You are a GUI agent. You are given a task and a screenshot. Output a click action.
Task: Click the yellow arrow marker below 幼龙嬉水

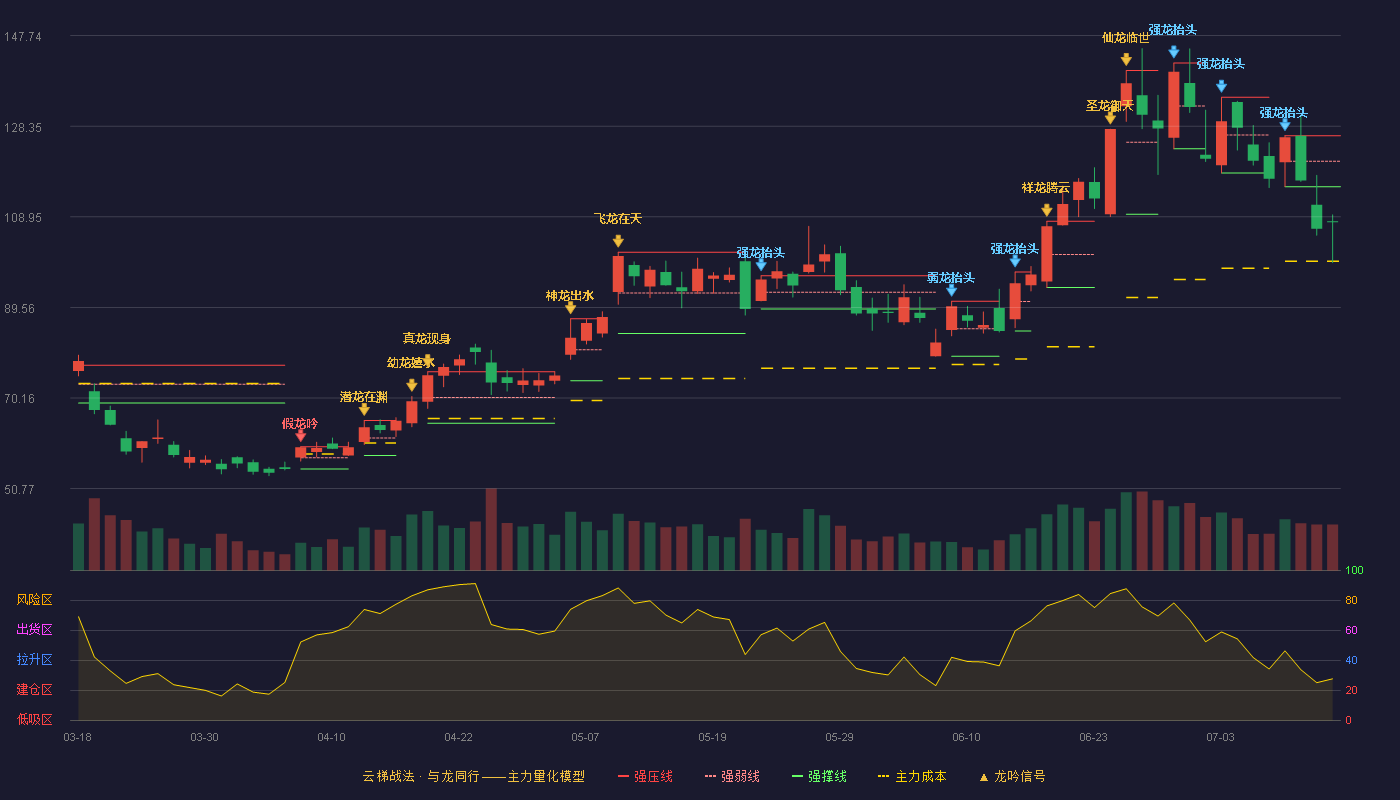click(412, 385)
